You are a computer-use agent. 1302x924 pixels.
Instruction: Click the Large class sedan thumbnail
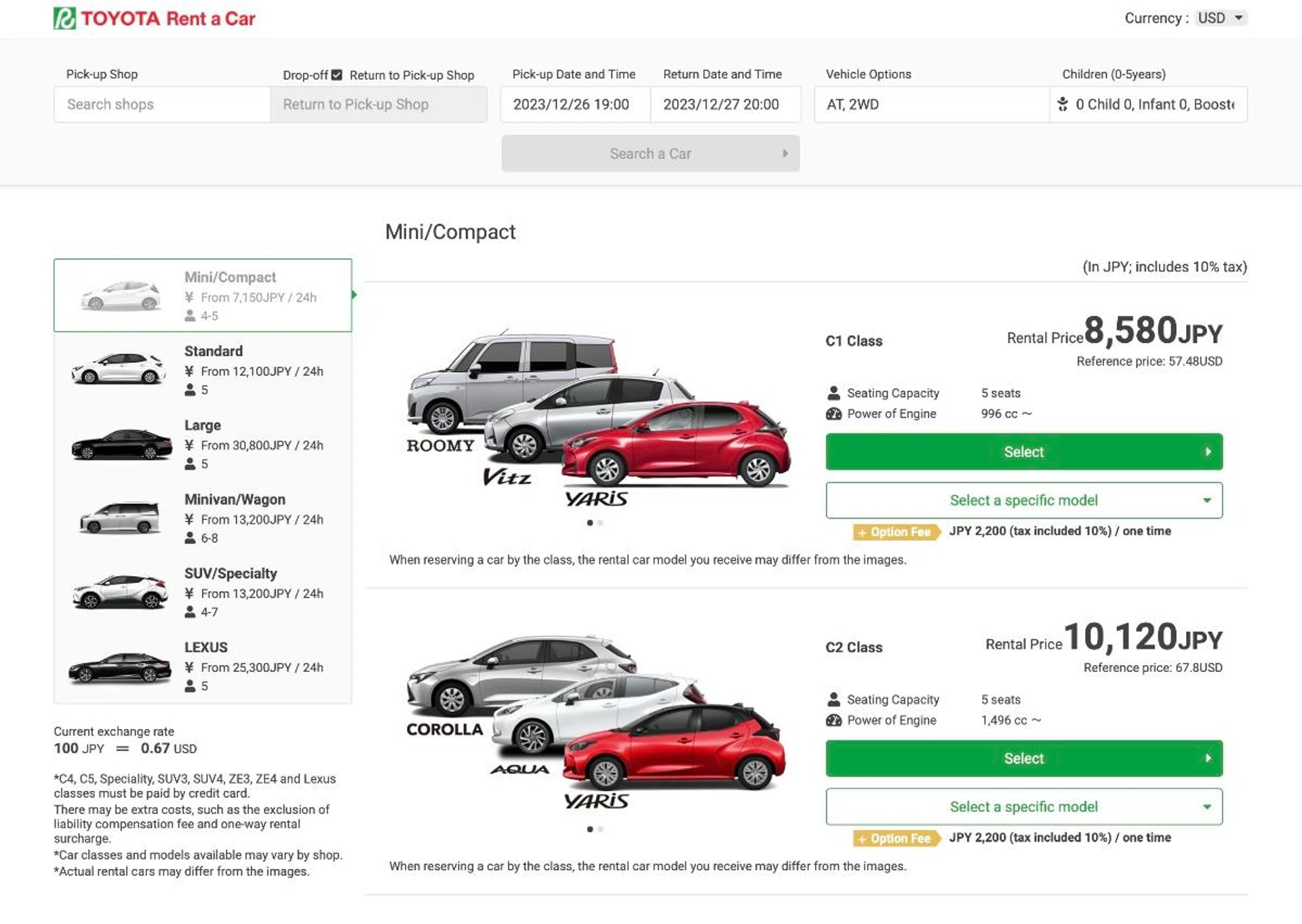tap(119, 444)
